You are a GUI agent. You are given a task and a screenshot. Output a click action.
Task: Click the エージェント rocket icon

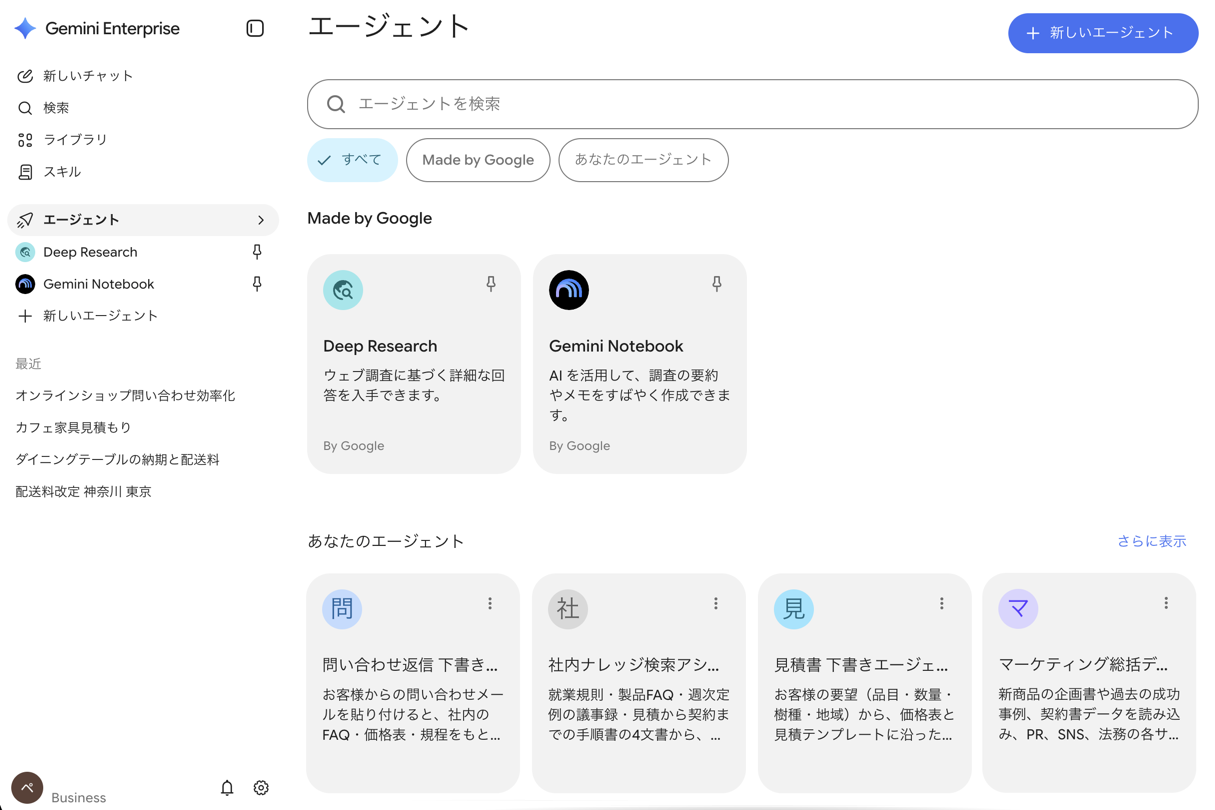point(25,220)
